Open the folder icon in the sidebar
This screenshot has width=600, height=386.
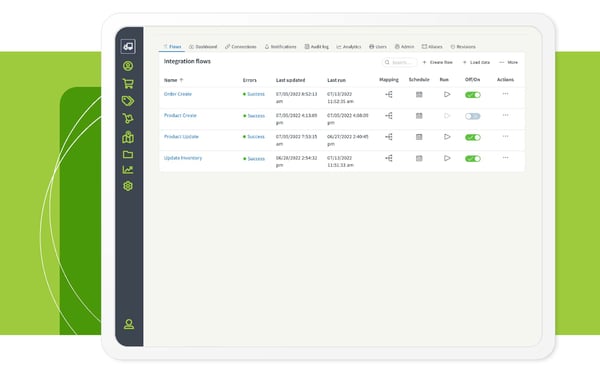[128, 154]
